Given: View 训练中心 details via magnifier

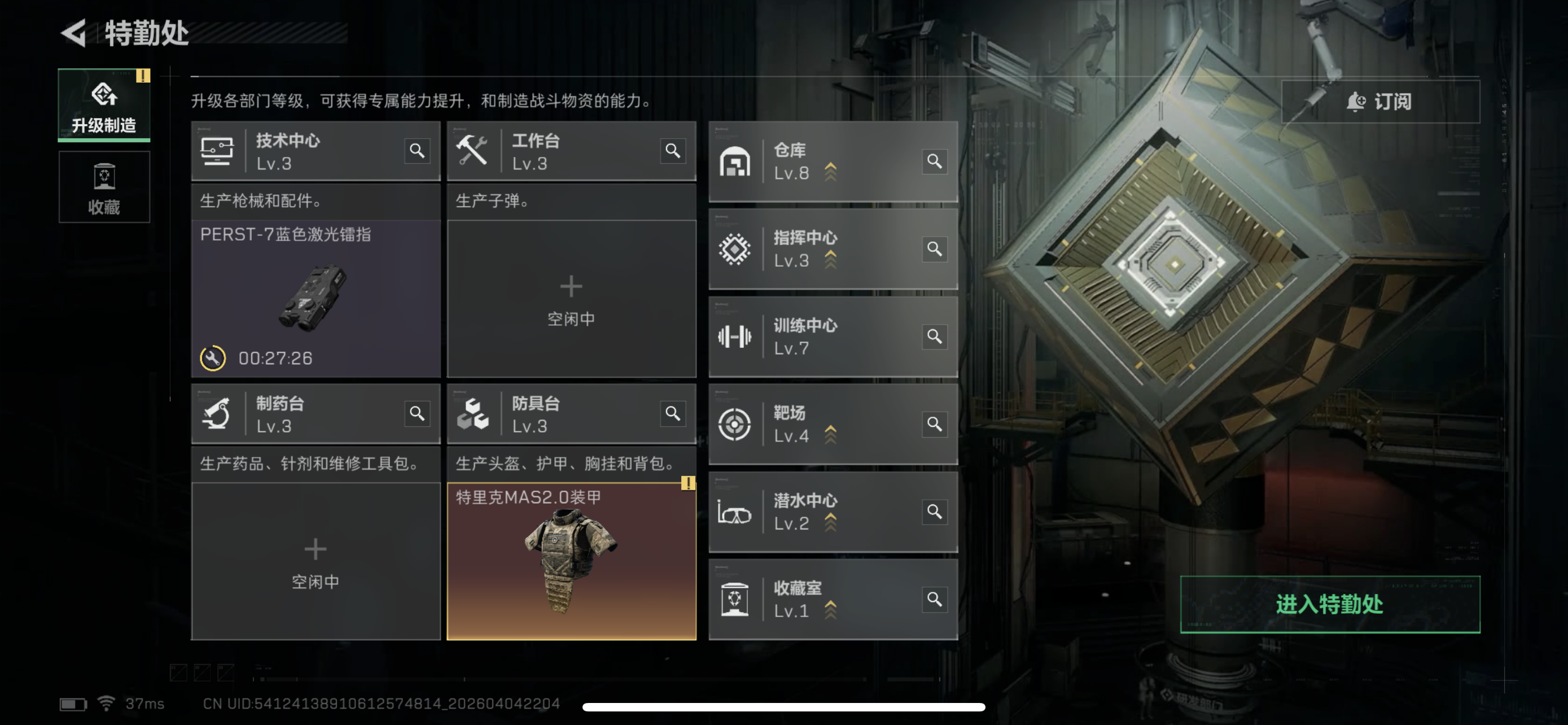Looking at the screenshot, I should (x=934, y=337).
